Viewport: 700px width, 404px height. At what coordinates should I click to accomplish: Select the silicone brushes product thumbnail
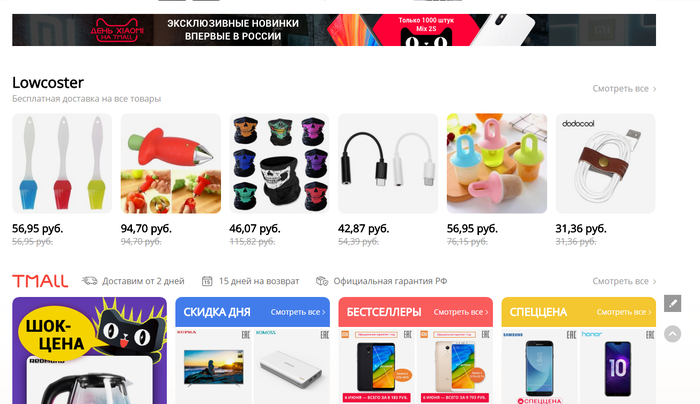[x=62, y=163]
